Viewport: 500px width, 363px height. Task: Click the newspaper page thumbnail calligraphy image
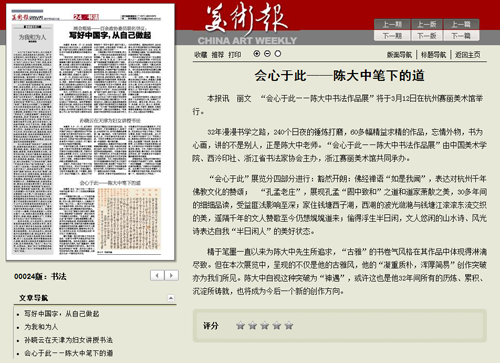129,219
